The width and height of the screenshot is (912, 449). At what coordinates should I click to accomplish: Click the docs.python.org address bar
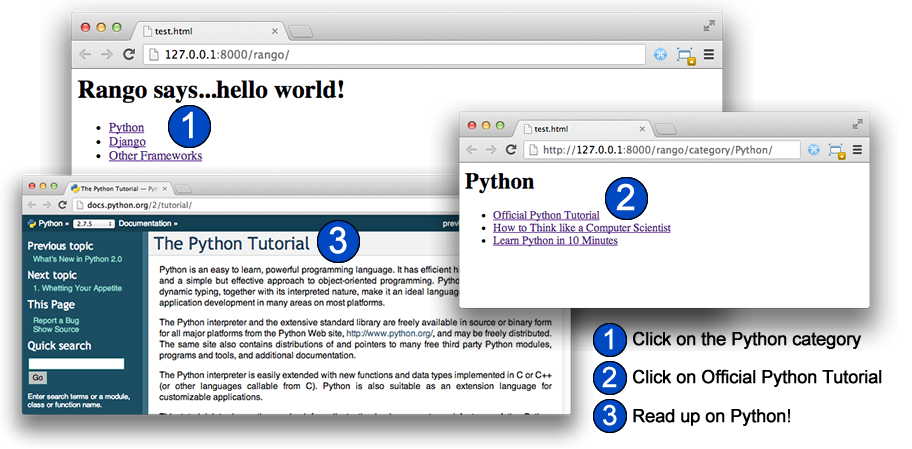click(x=268, y=205)
